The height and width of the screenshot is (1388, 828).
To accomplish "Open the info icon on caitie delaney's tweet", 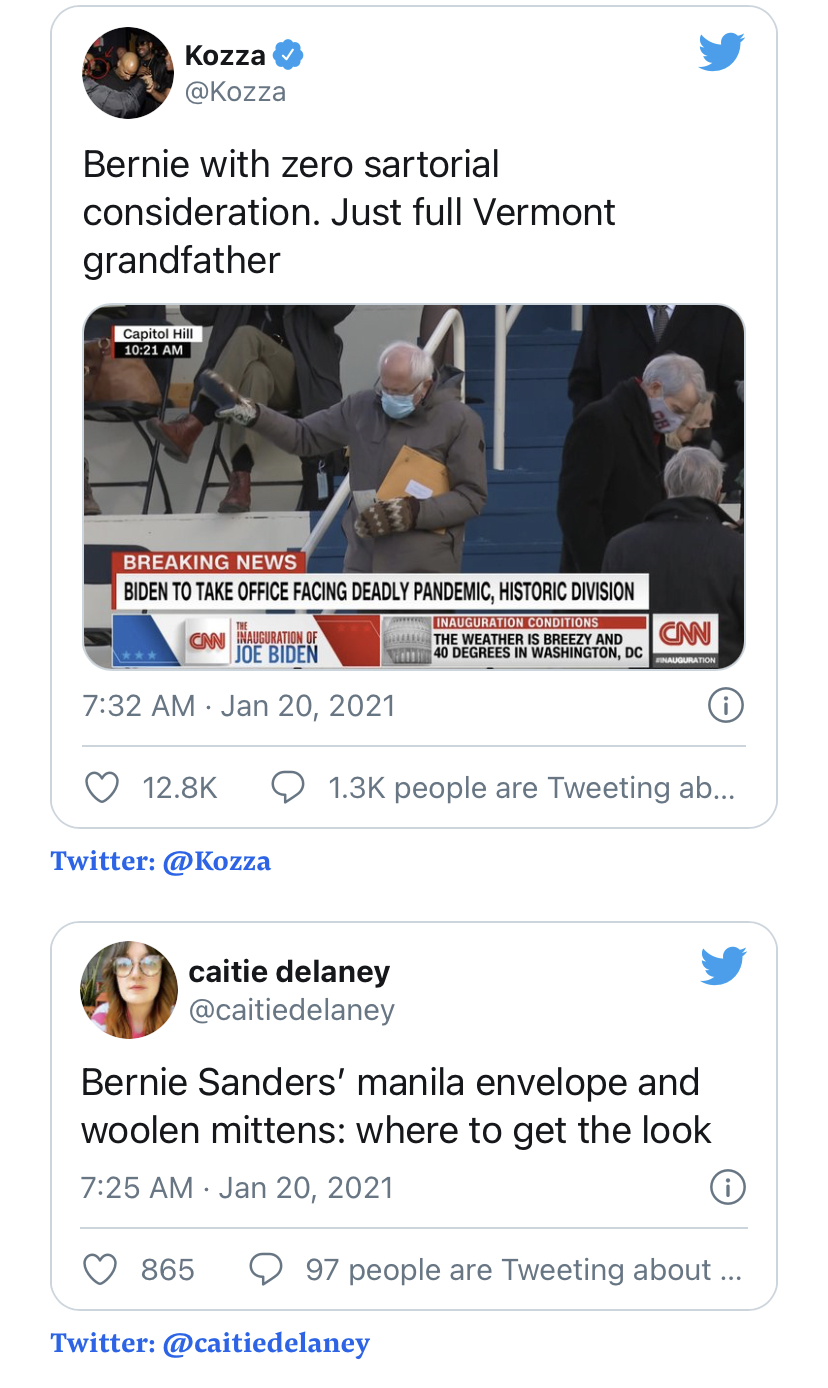I will pos(727,1187).
